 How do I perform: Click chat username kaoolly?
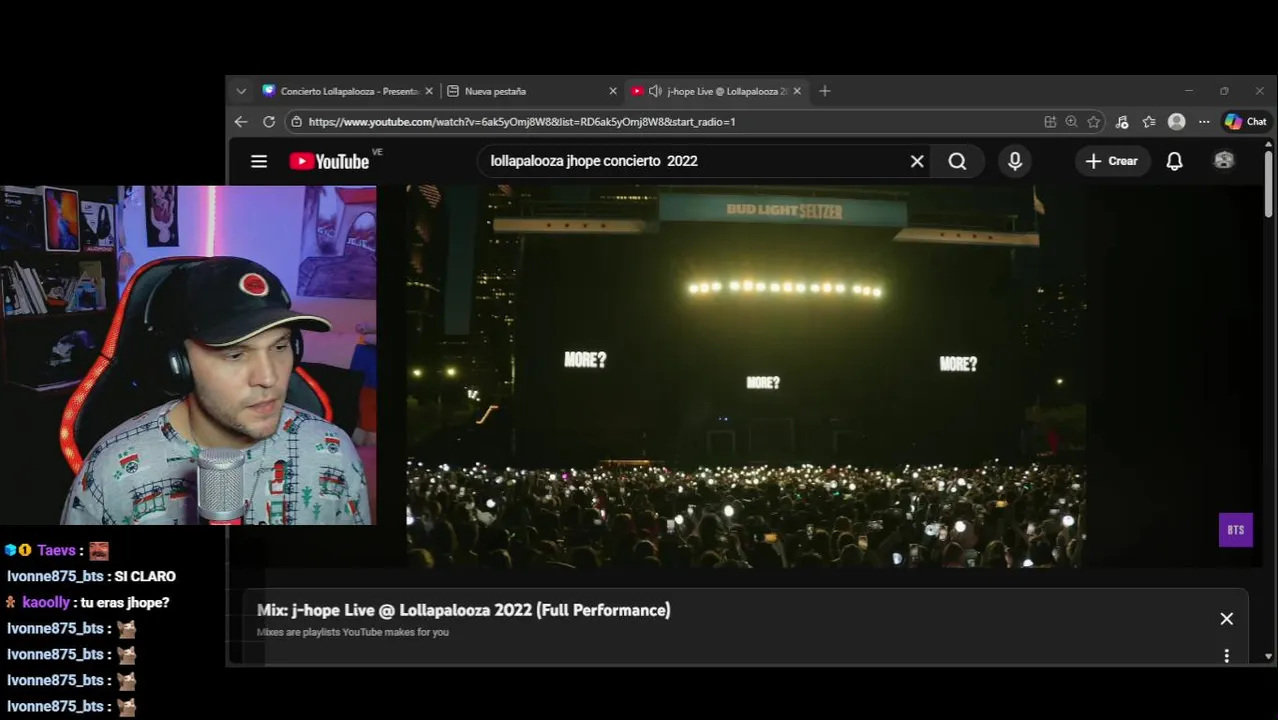pyautogui.click(x=46, y=602)
